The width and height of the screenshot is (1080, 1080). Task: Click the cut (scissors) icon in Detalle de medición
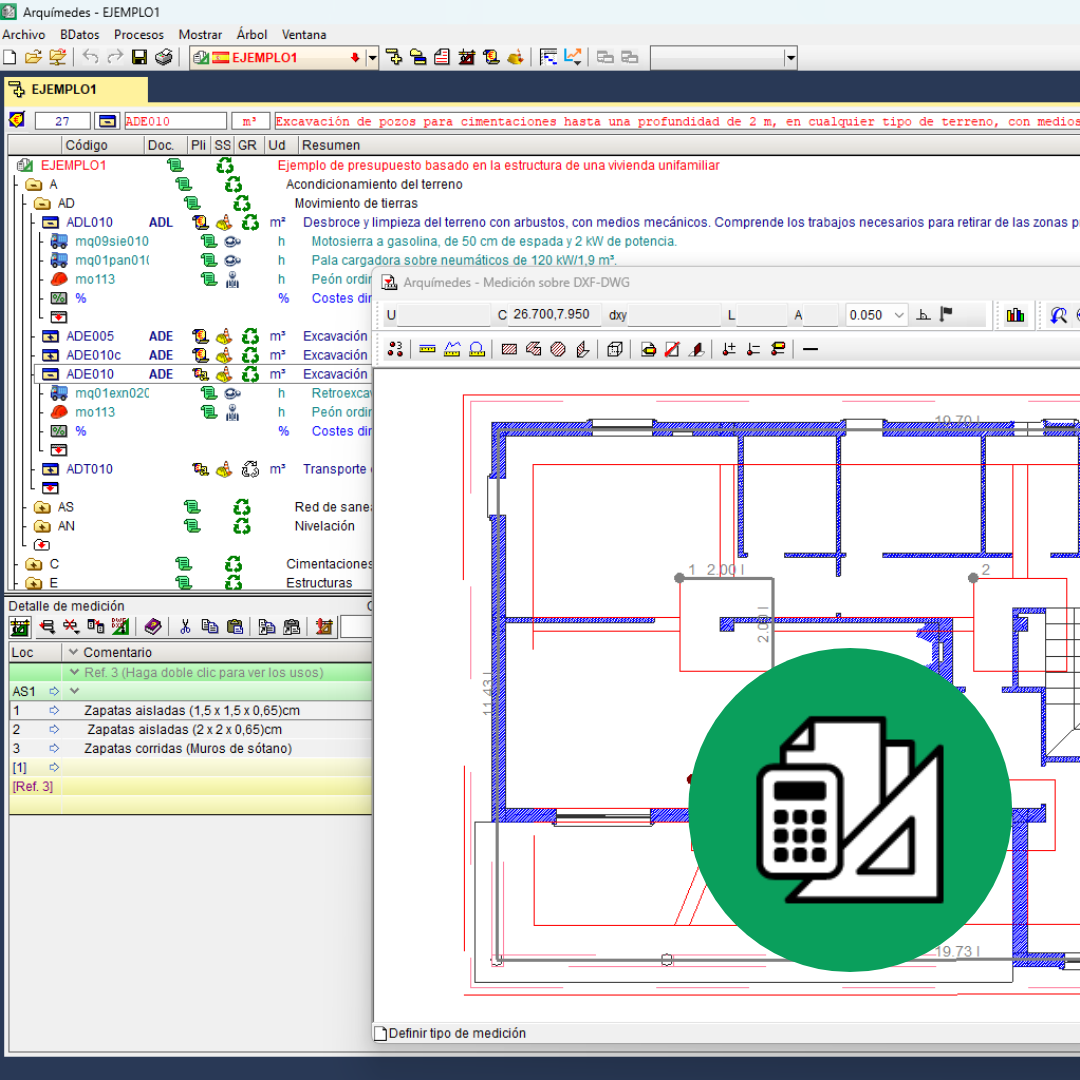tap(185, 627)
